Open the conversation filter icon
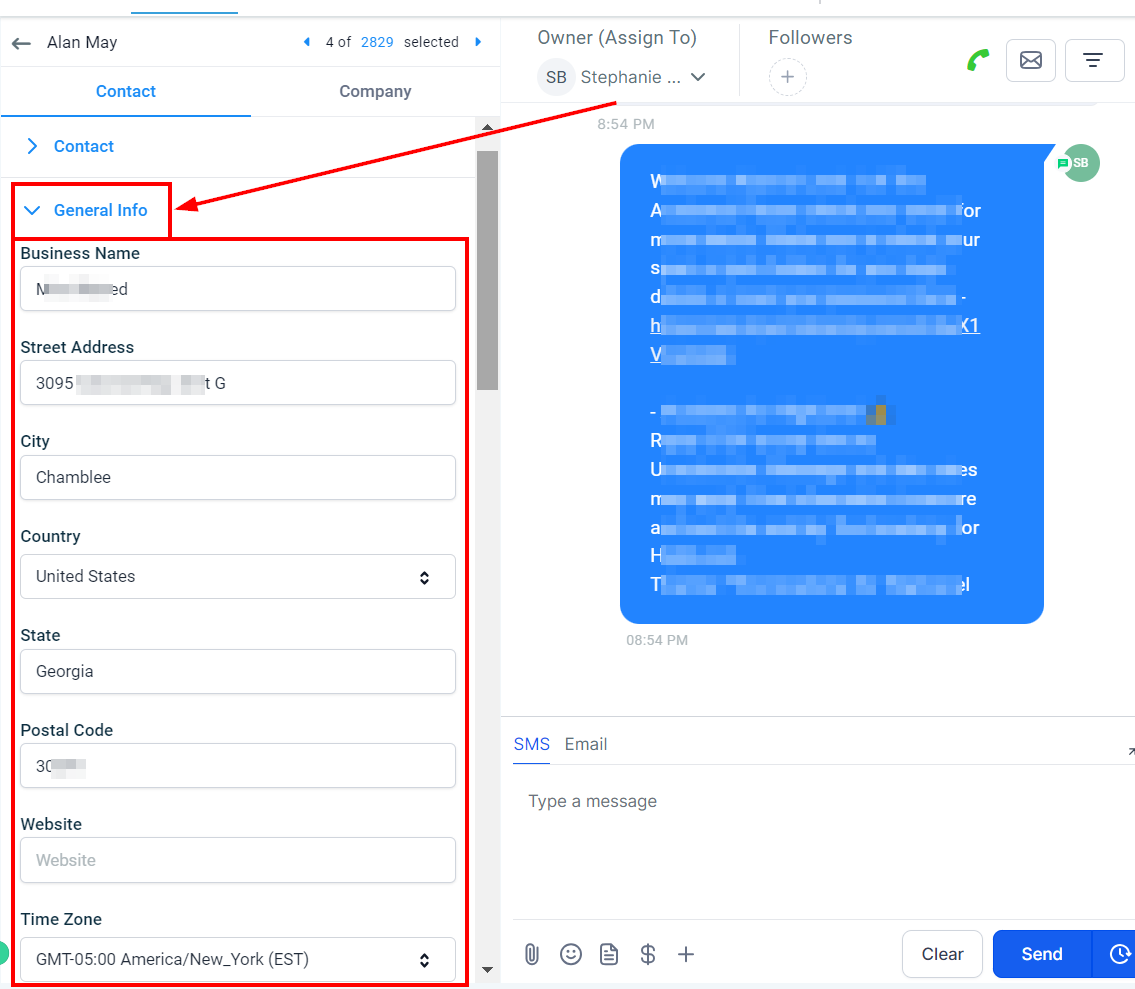The height and width of the screenshot is (989, 1135). (x=1093, y=60)
